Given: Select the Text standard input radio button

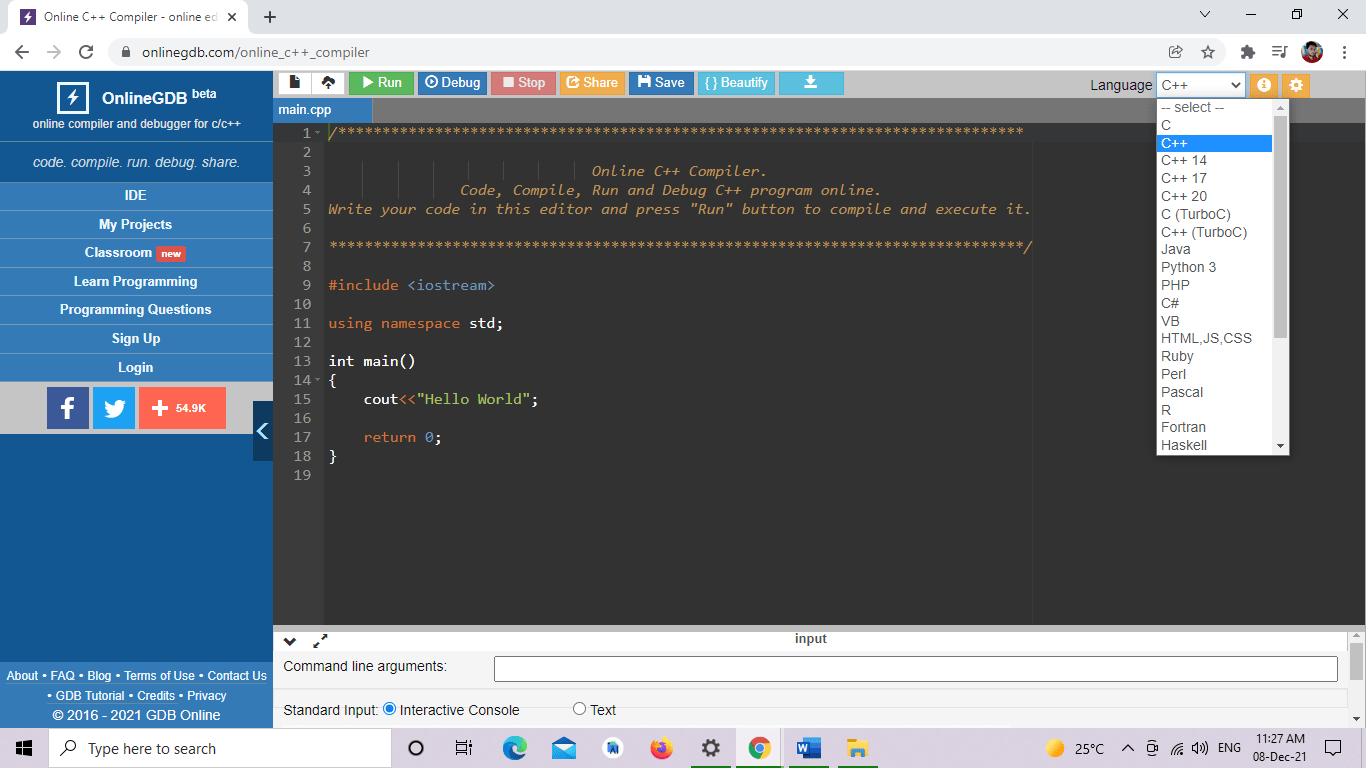Looking at the screenshot, I should point(579,709).
